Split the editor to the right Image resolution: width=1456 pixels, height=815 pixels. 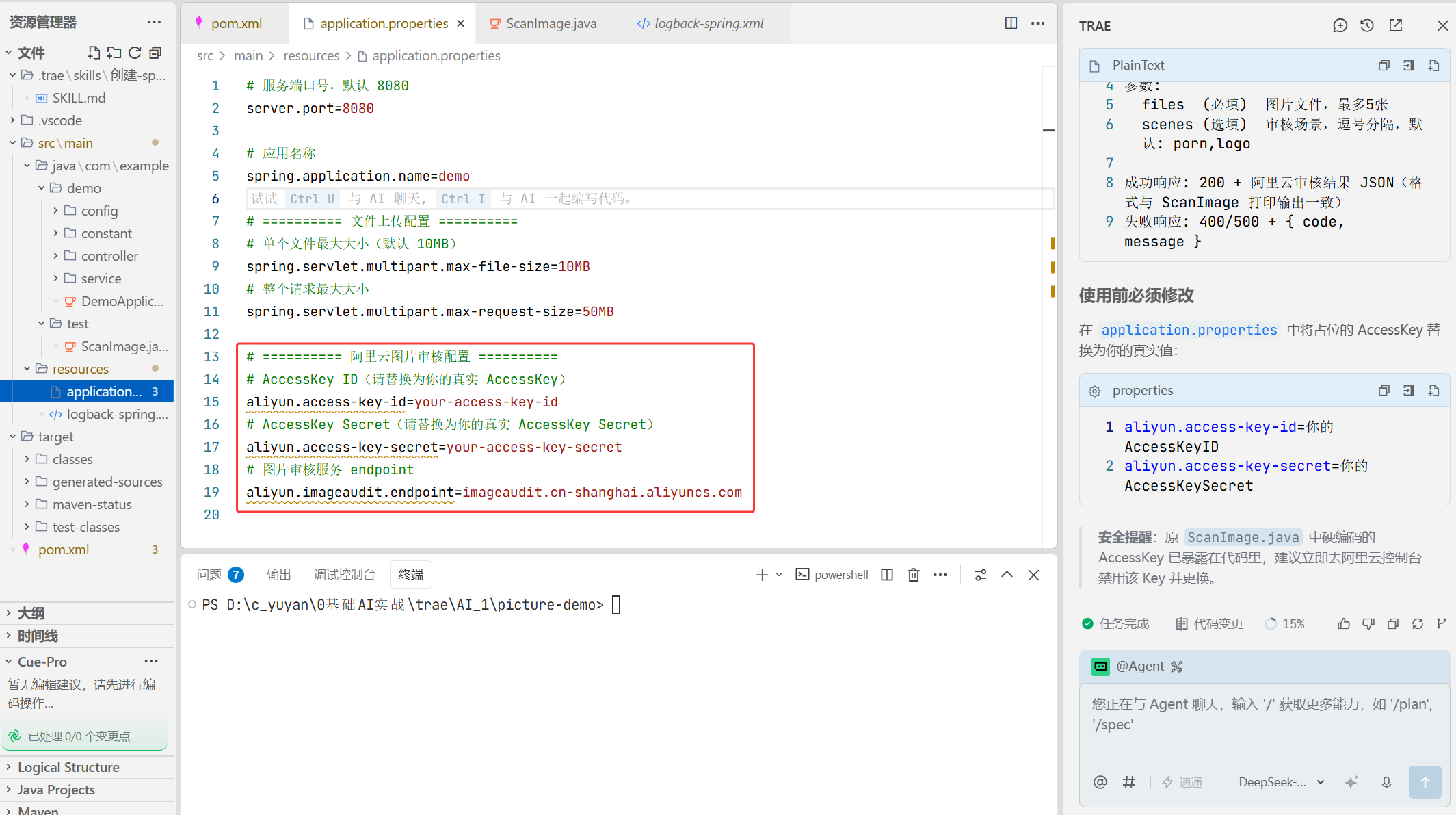point(1011,23)
